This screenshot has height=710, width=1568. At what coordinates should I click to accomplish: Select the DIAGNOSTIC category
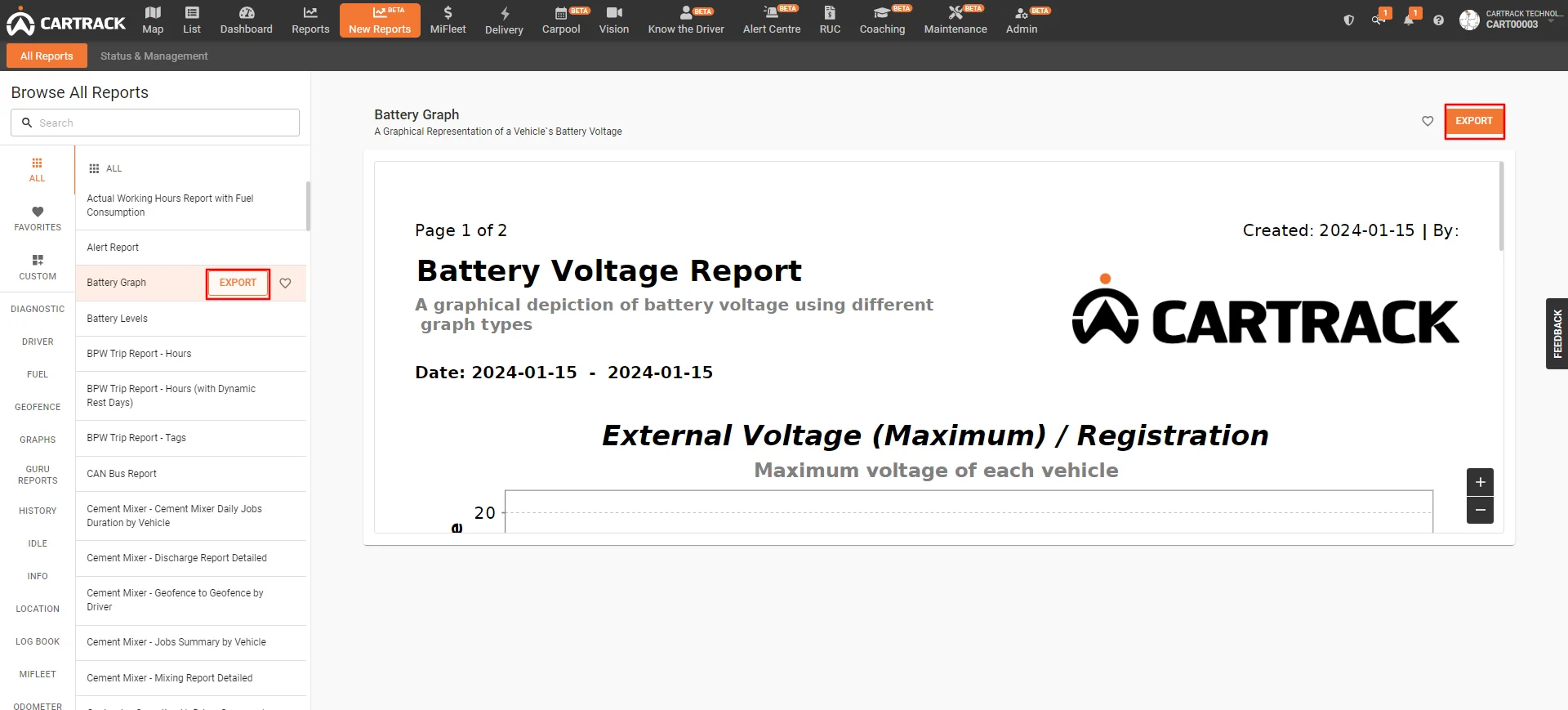click(38, 309)
